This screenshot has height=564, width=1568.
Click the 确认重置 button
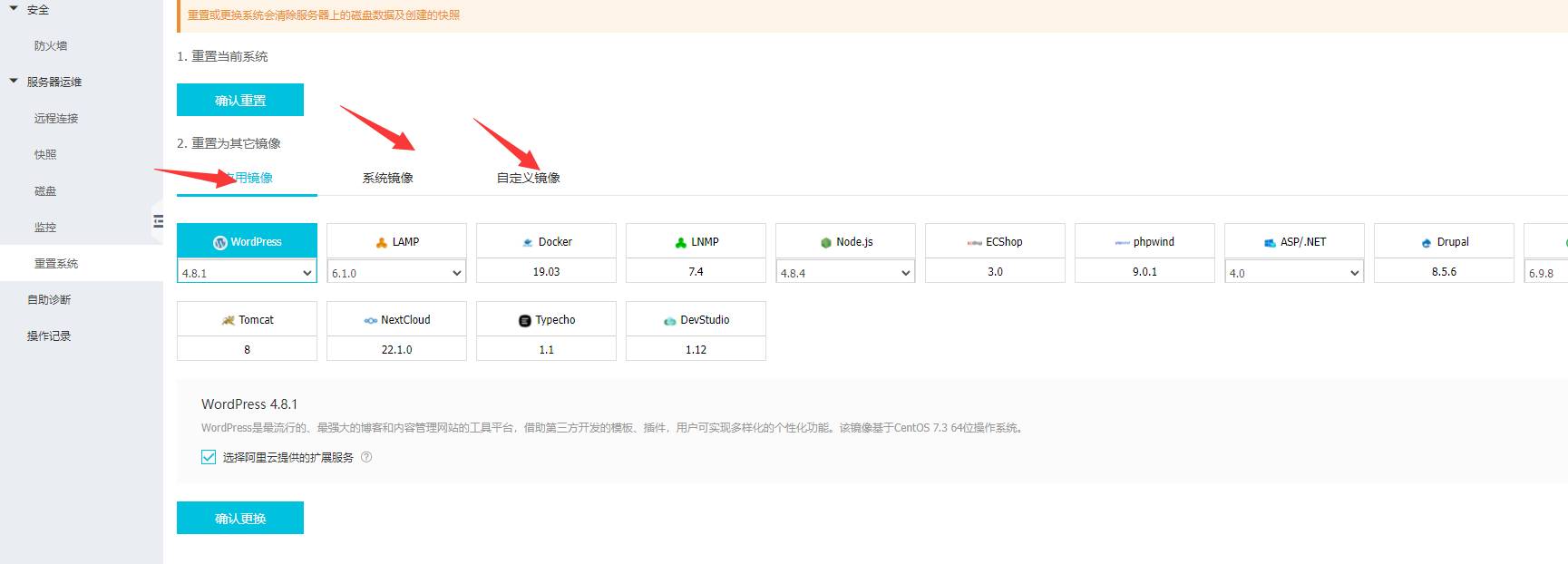(240, 100)
